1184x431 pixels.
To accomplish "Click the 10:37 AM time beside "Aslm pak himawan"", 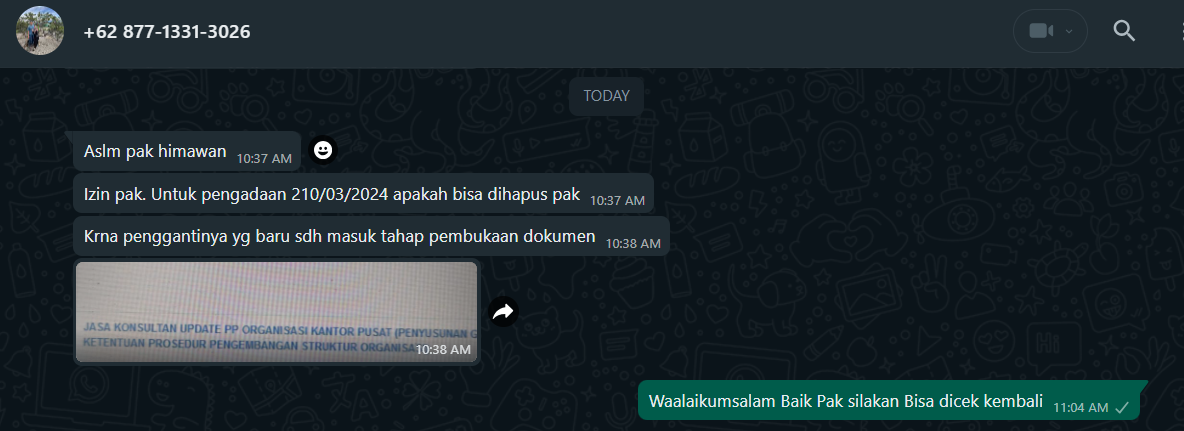I will coord(264,159).
